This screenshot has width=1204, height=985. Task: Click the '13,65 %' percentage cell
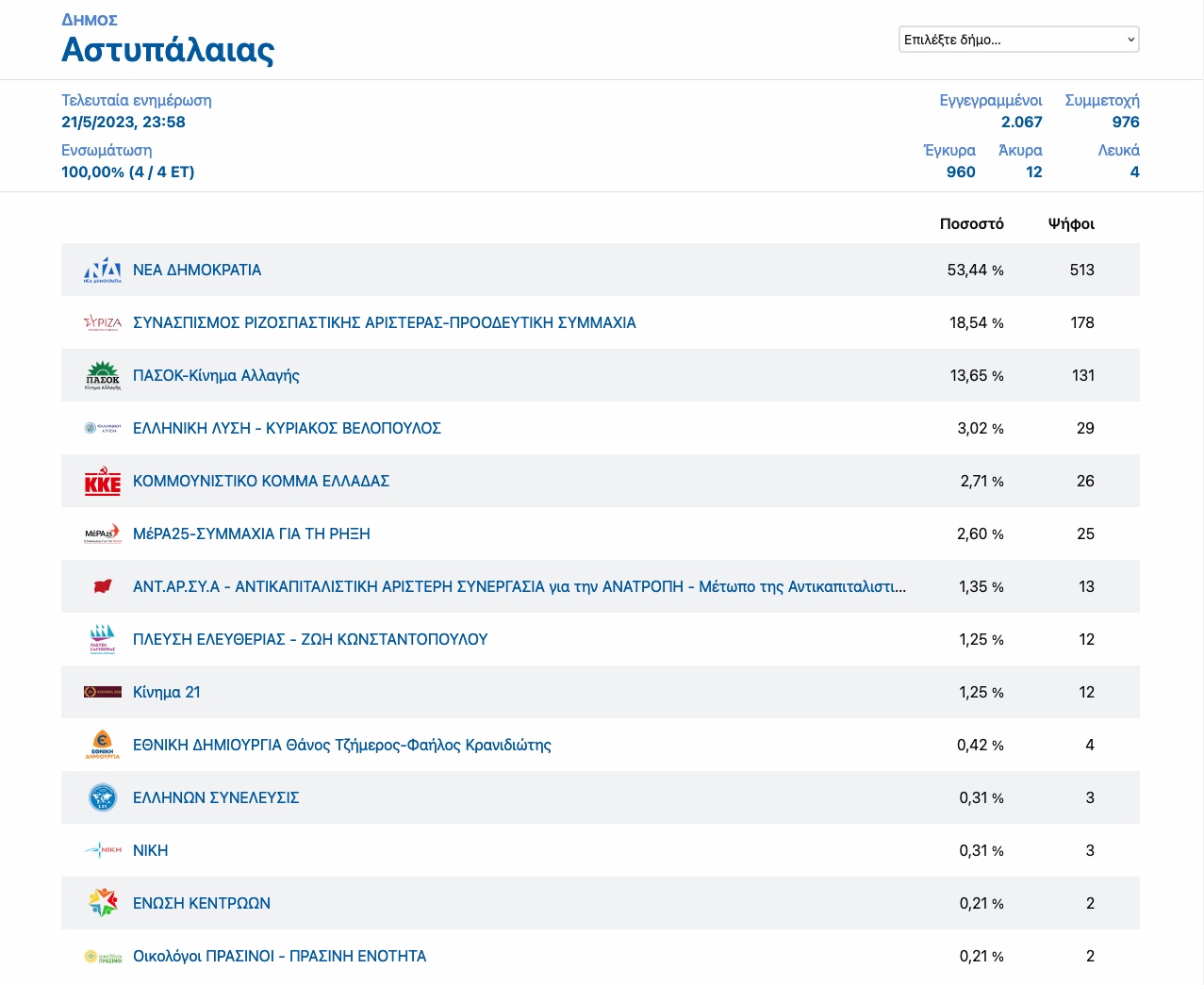977,375
